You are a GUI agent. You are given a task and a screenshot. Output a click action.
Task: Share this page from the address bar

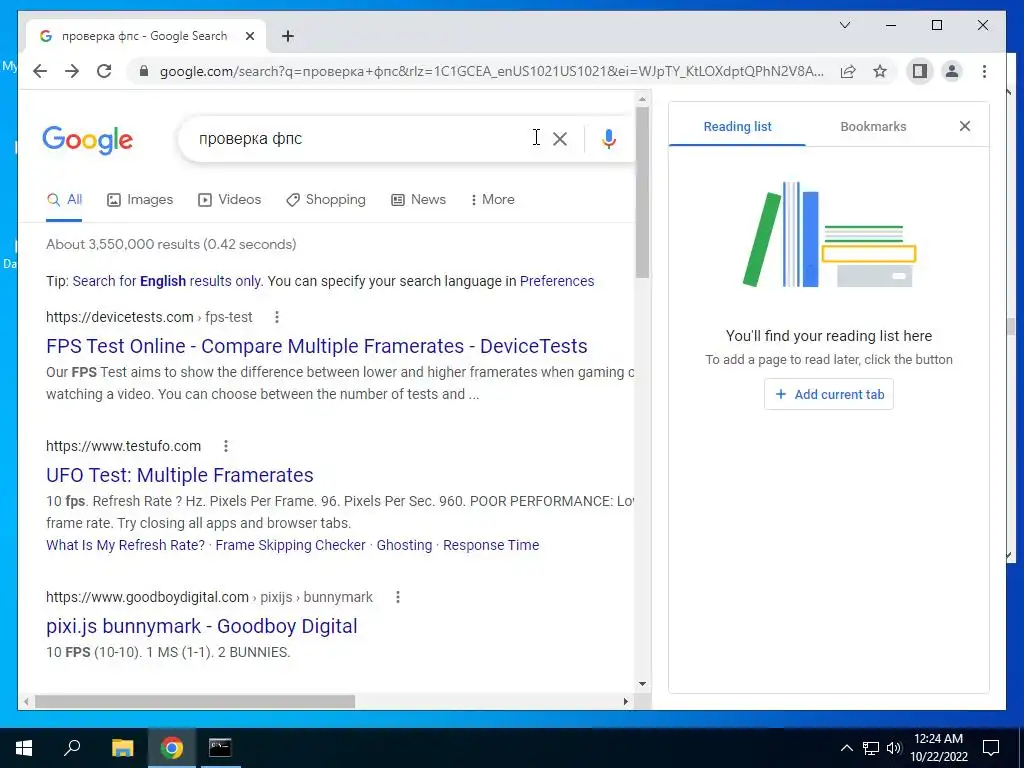pos(848,71)
